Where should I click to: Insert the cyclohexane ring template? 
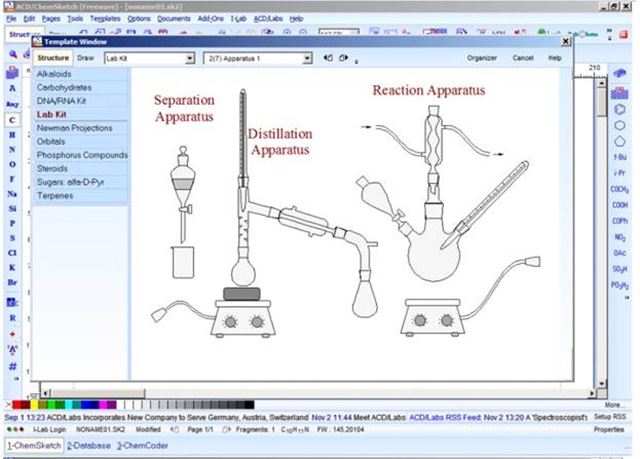620,125
